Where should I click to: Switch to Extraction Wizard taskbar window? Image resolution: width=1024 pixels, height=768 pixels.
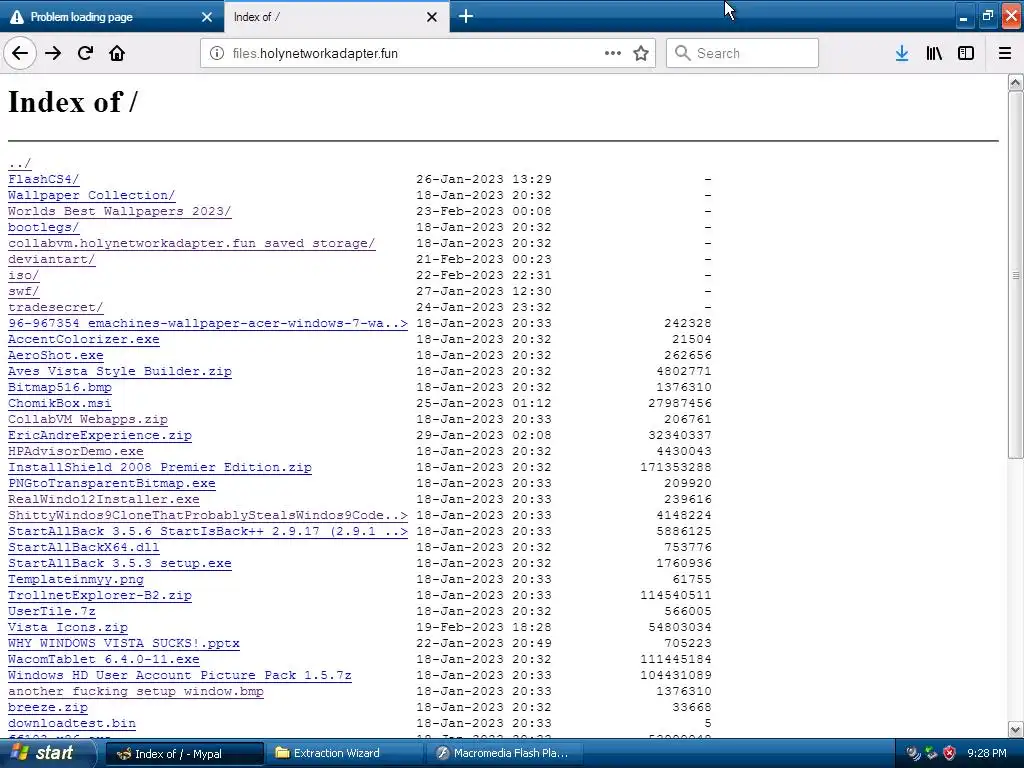pyautogui.click(x=344, y=753)
